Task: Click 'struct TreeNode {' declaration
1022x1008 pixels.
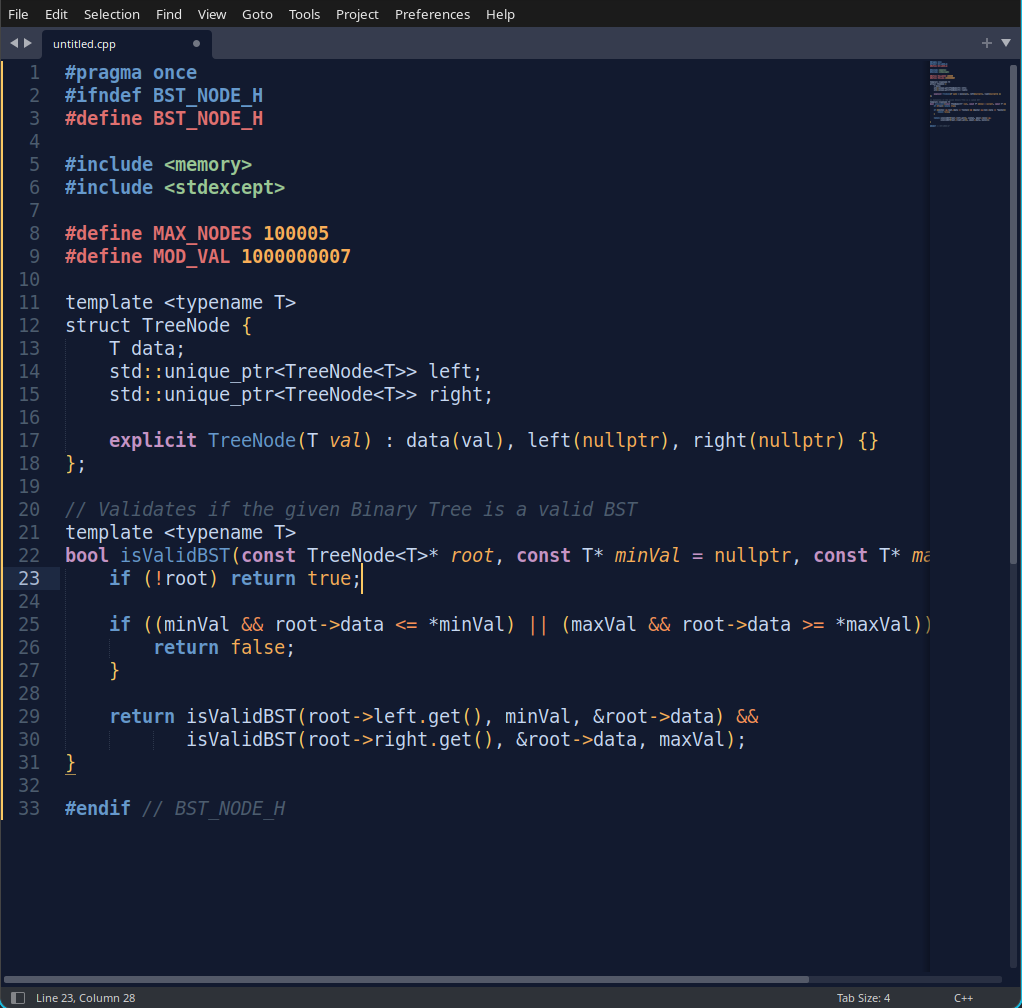Action: click(158, 325)
